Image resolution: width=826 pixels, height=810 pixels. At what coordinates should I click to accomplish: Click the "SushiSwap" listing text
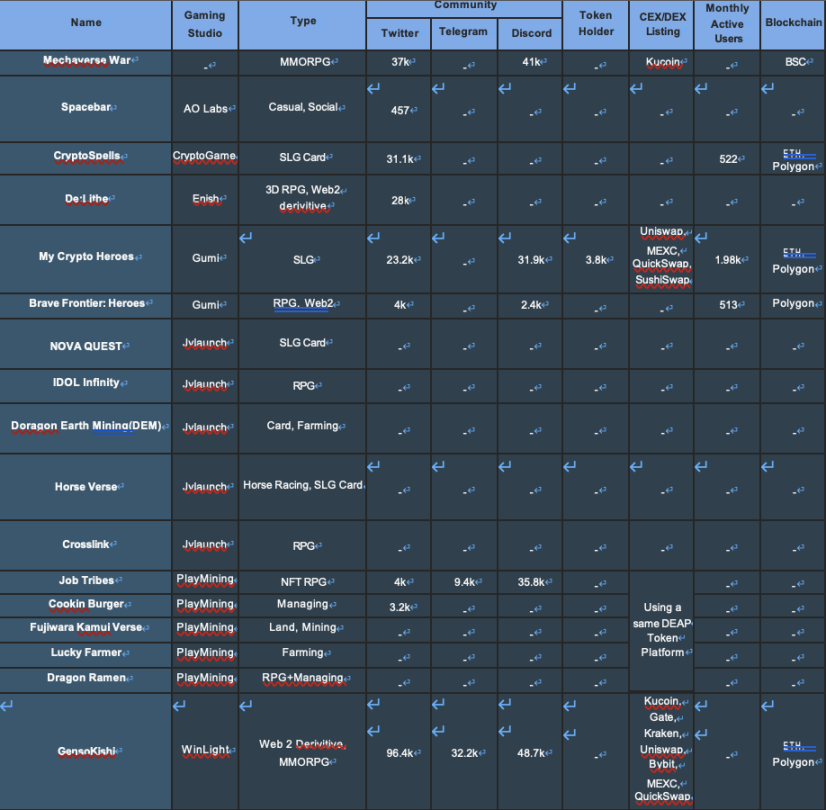[662, 280]
